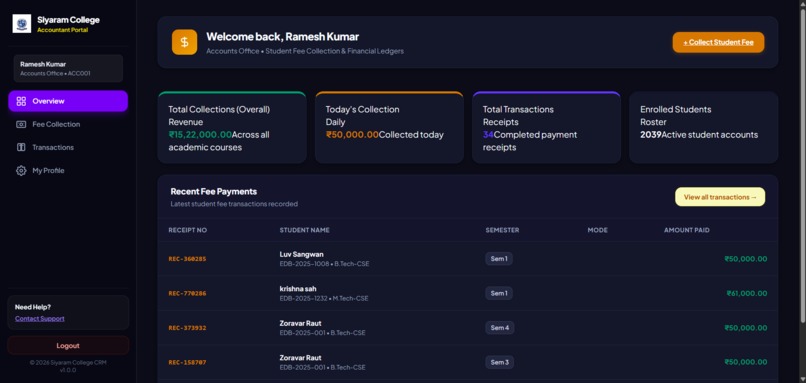Click the ₹50,000.00 amount for REC-158707
The height and width of the screenshot is (383, 806).
(745, 362)
